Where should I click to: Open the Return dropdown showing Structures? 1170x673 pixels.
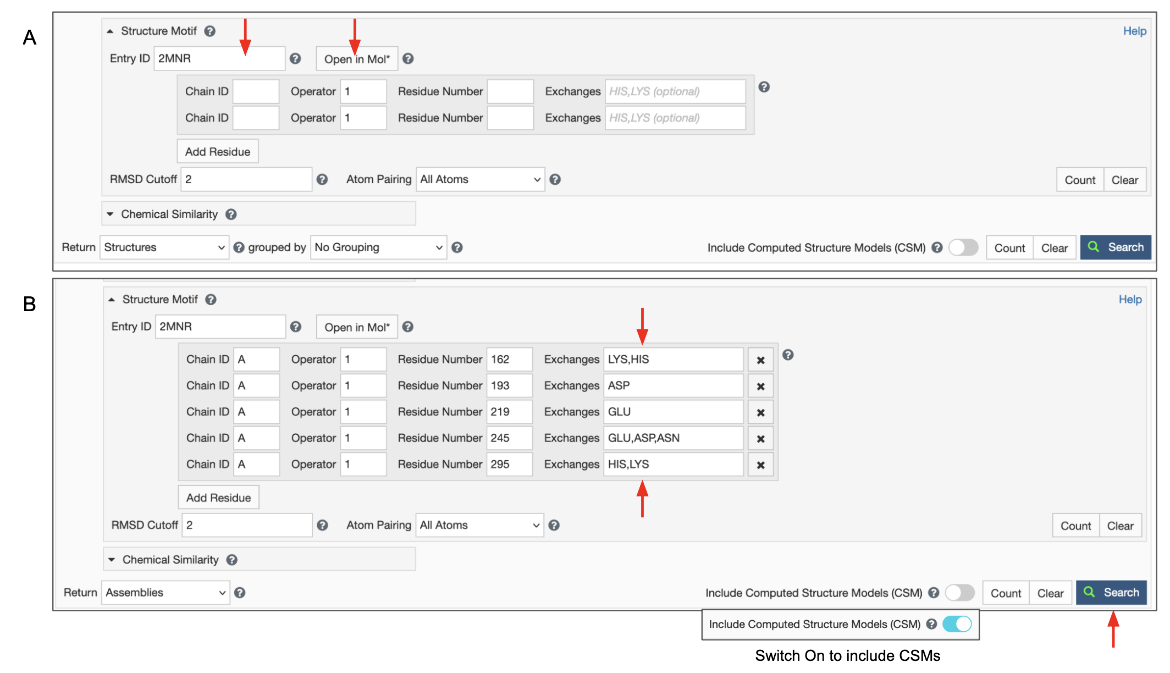165,247
